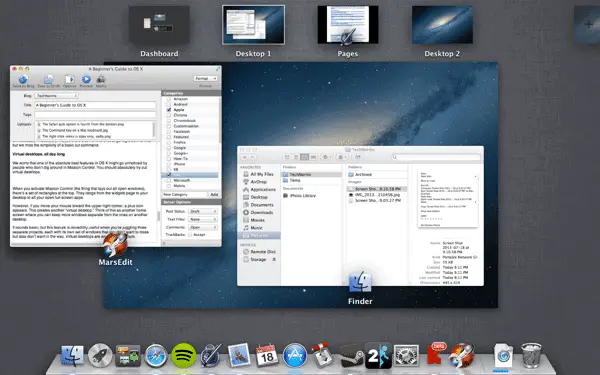Viewport: 600px width, 375px height.
Task: Switch to the Dashboard space
Action: [159, 24]
